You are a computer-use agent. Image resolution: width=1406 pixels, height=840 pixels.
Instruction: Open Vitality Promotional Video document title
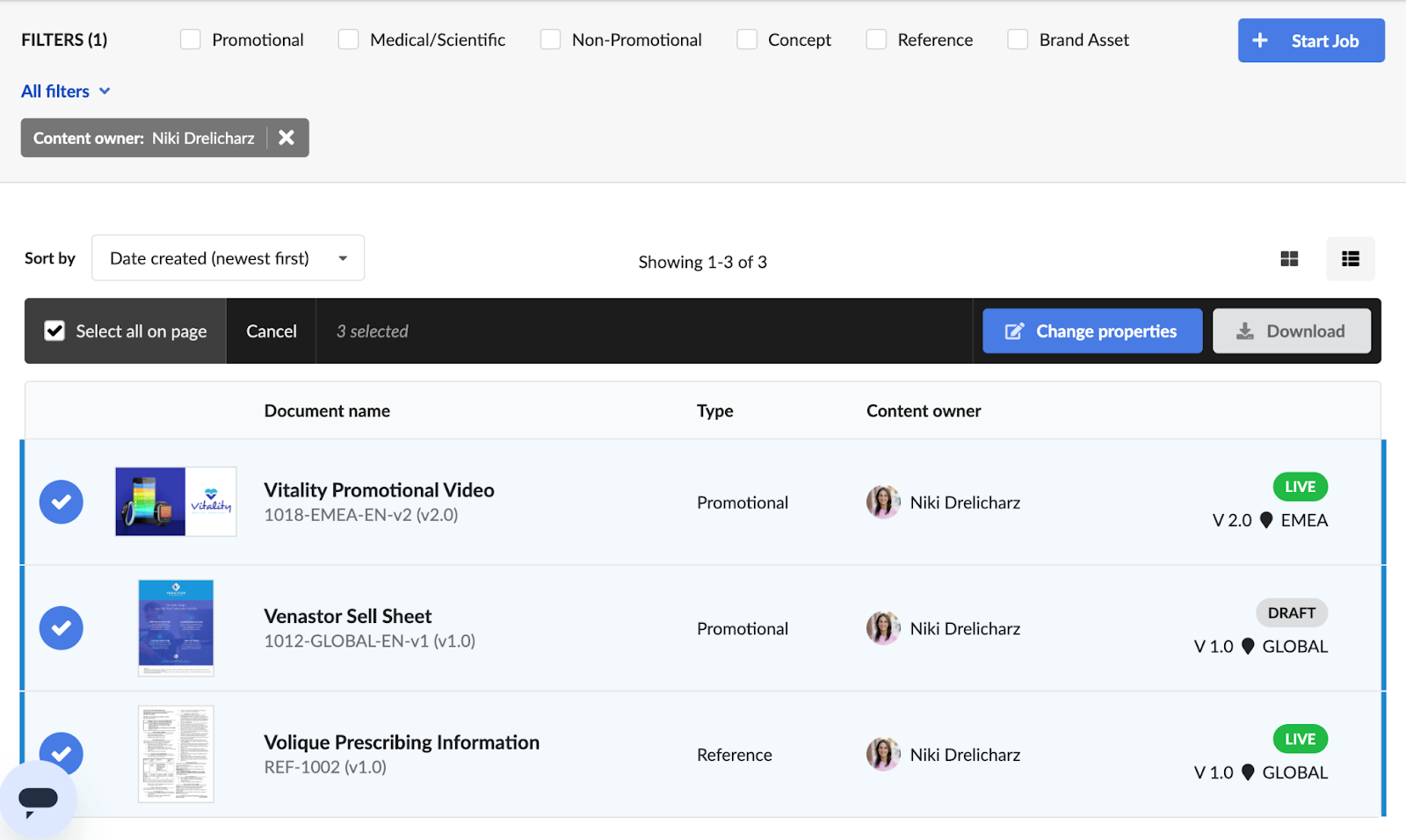click(x=379, y=490)
